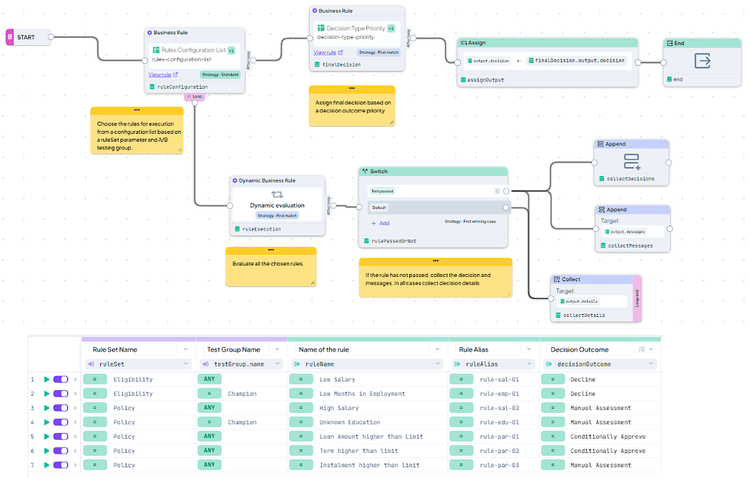Image resolution: width=750 pixels, height=478 pixels.
Task: Delete the Not passed switch condition
Action: (x=496, y=190)
